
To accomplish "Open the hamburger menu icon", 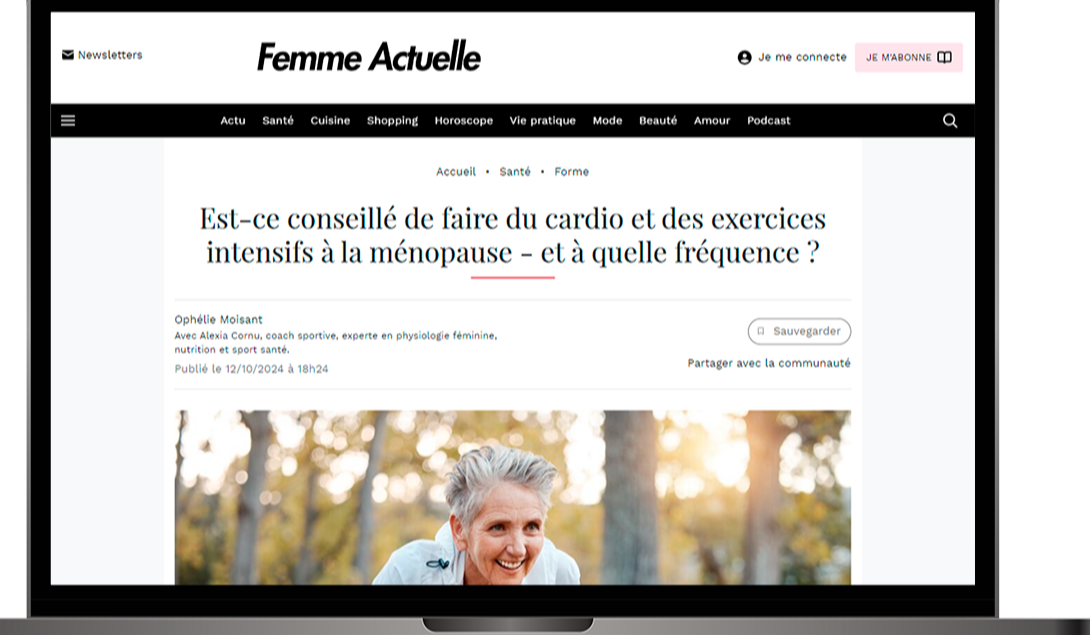I will (x=67, y=120).
